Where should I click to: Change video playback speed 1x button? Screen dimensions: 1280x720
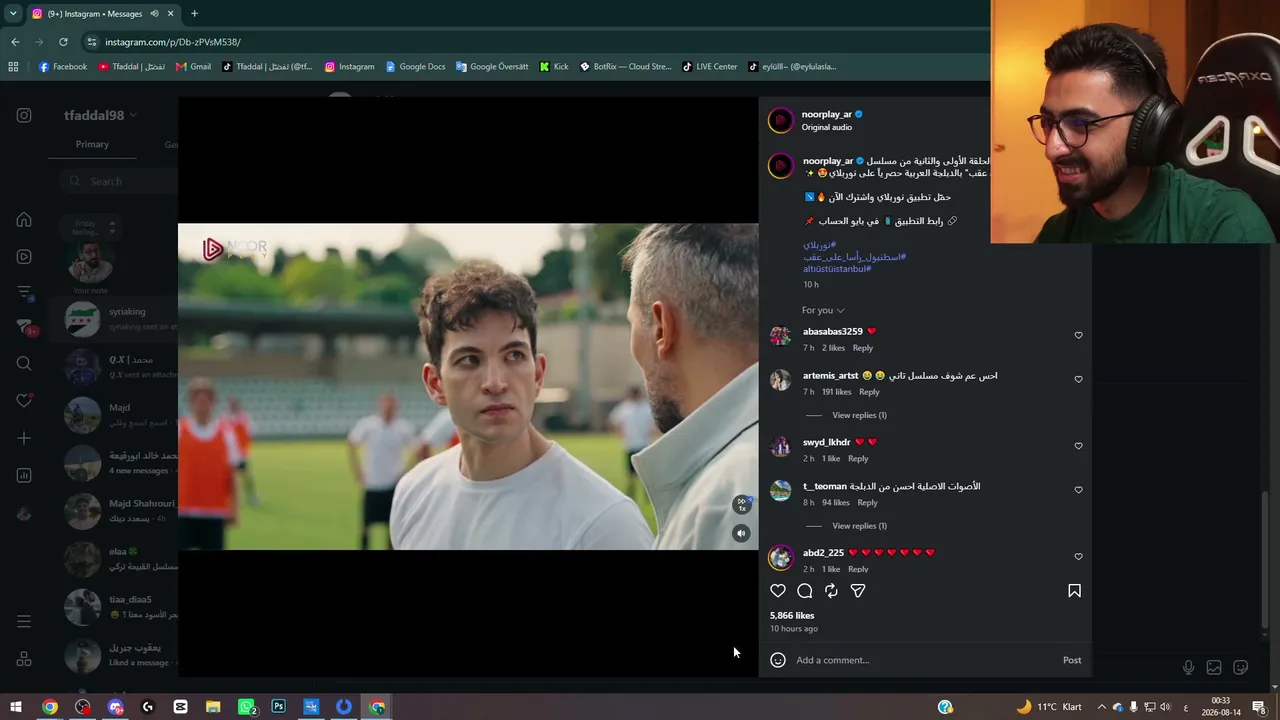742,505
